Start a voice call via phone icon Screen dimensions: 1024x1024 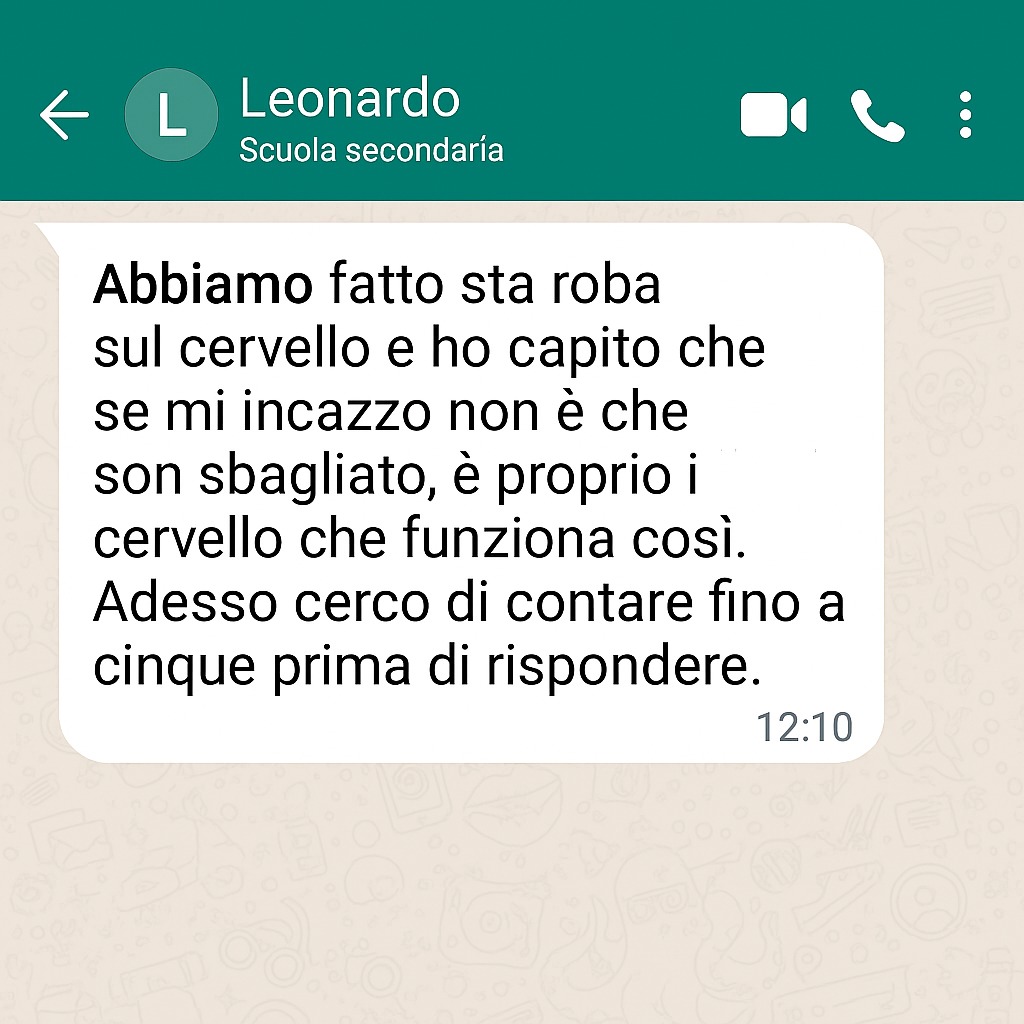coord(877,116)
